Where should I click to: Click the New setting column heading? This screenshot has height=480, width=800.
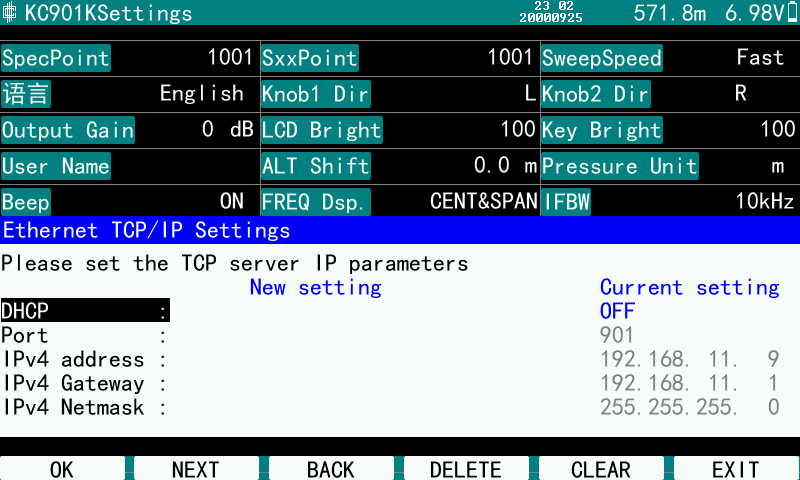315,288
